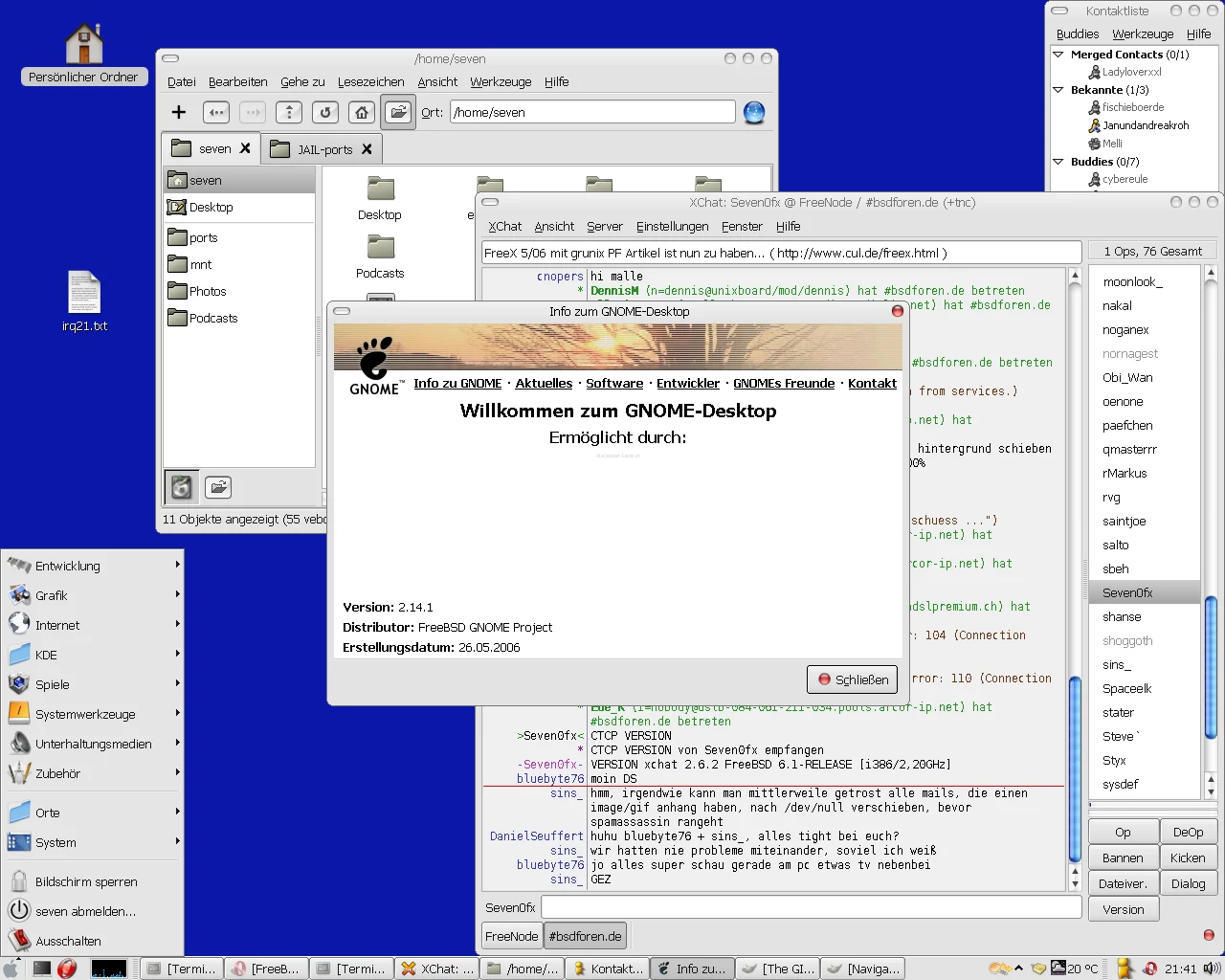This screenshot has height=980, width=1225.
Task: Click the volume speaker icon in panel
Action: tap(1210, 969)
